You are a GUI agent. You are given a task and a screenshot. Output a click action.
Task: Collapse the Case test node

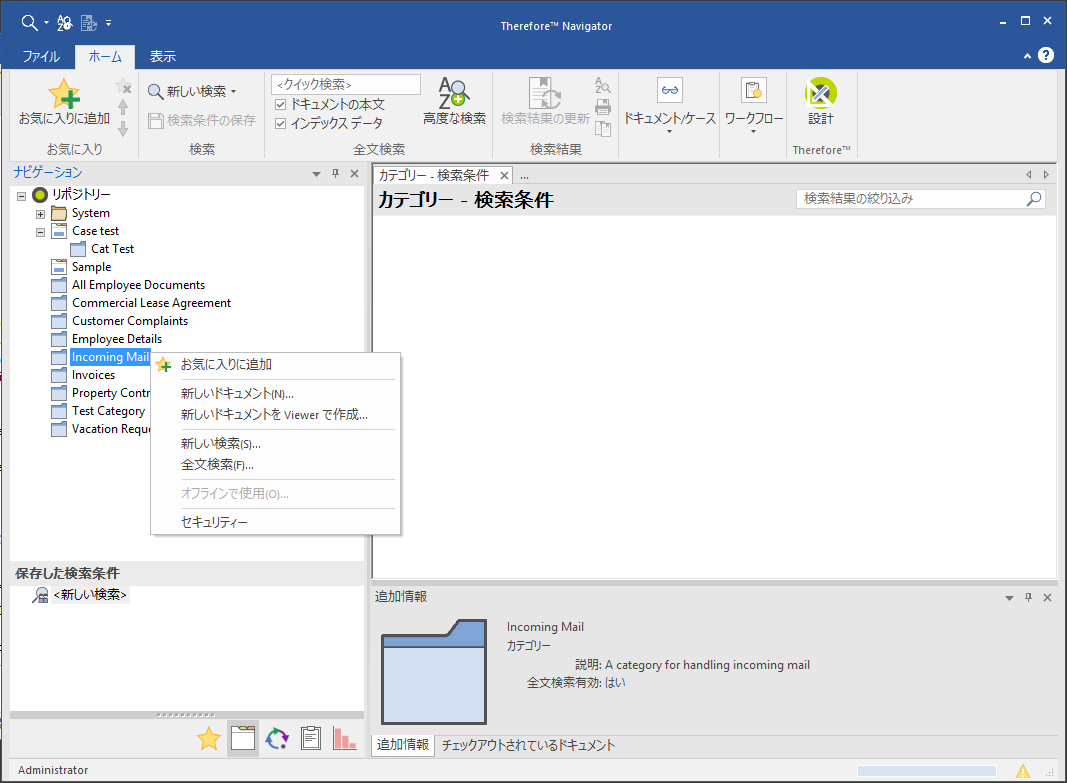tap(40, 232)
